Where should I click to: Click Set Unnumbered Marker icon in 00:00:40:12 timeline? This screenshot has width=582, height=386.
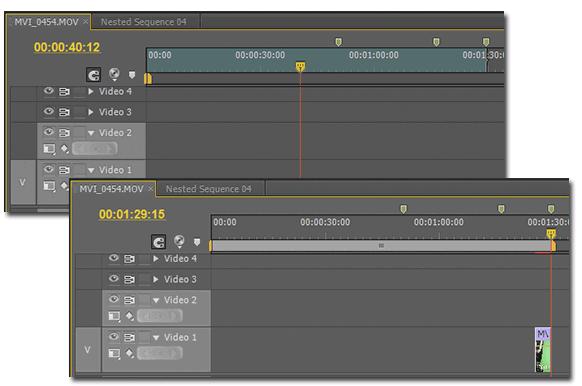[x=132, y=75]
